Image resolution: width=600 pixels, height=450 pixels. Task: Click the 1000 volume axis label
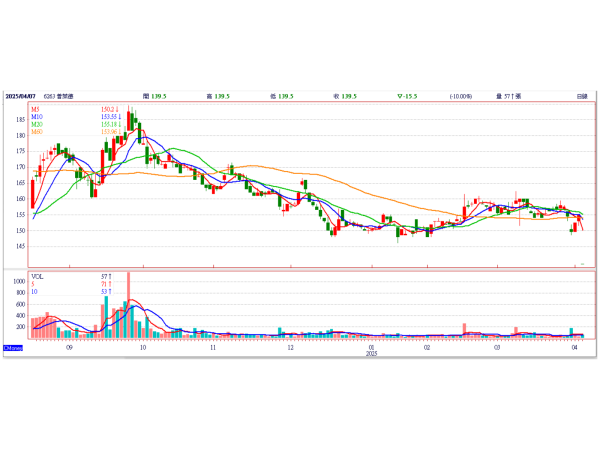click(x=19, y=282)
